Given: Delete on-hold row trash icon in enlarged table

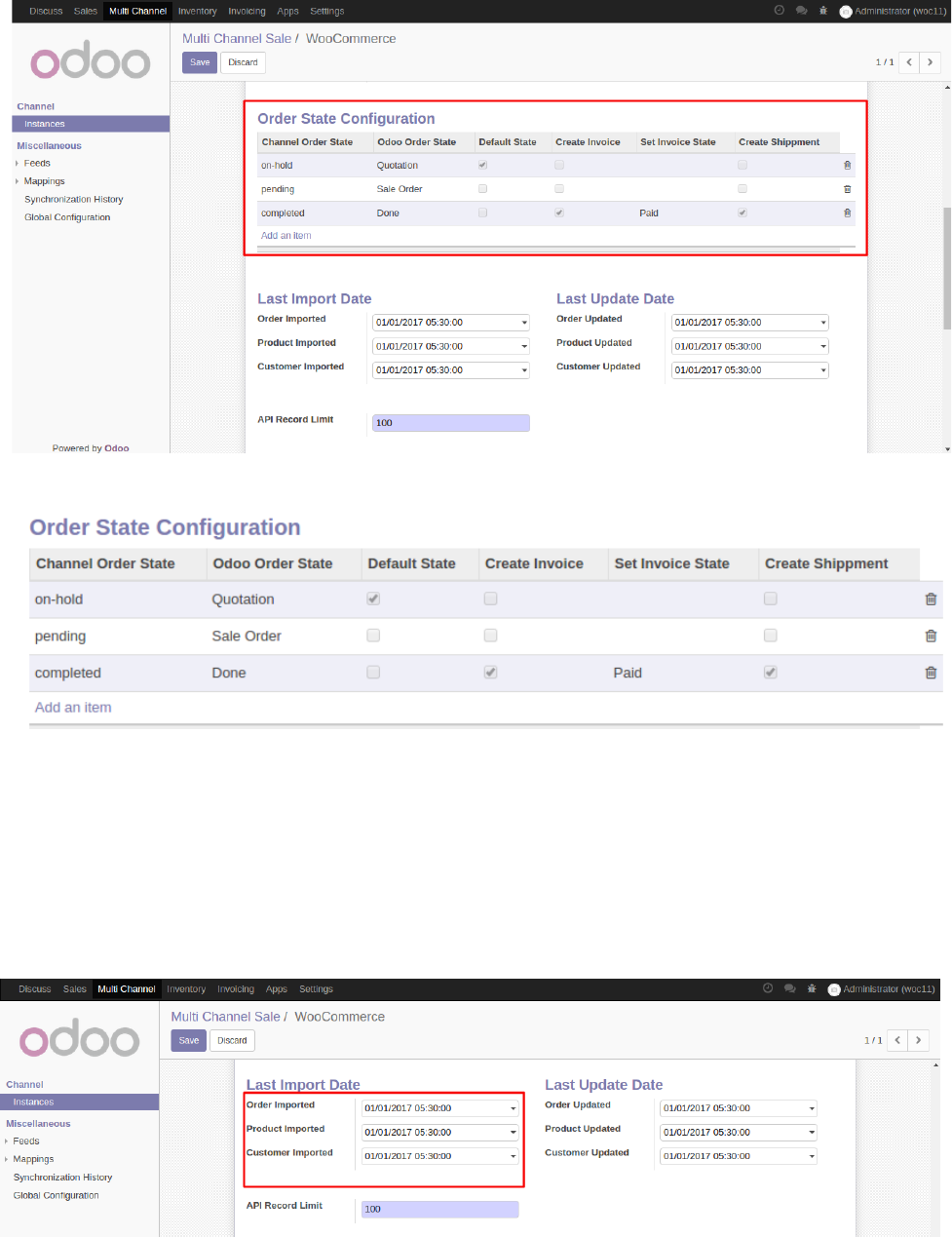Looking at the screenshot, I should pos(931,599).
